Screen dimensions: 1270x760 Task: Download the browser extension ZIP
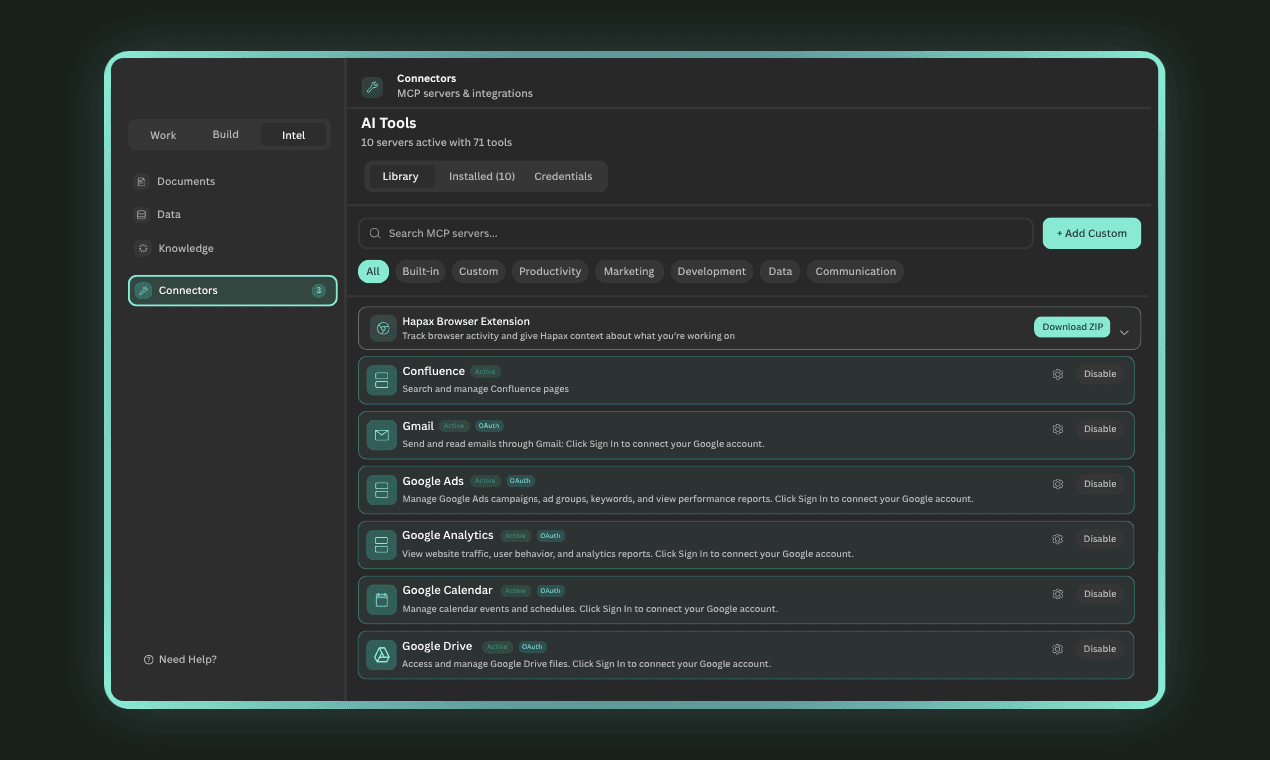tap(1071, 327)
